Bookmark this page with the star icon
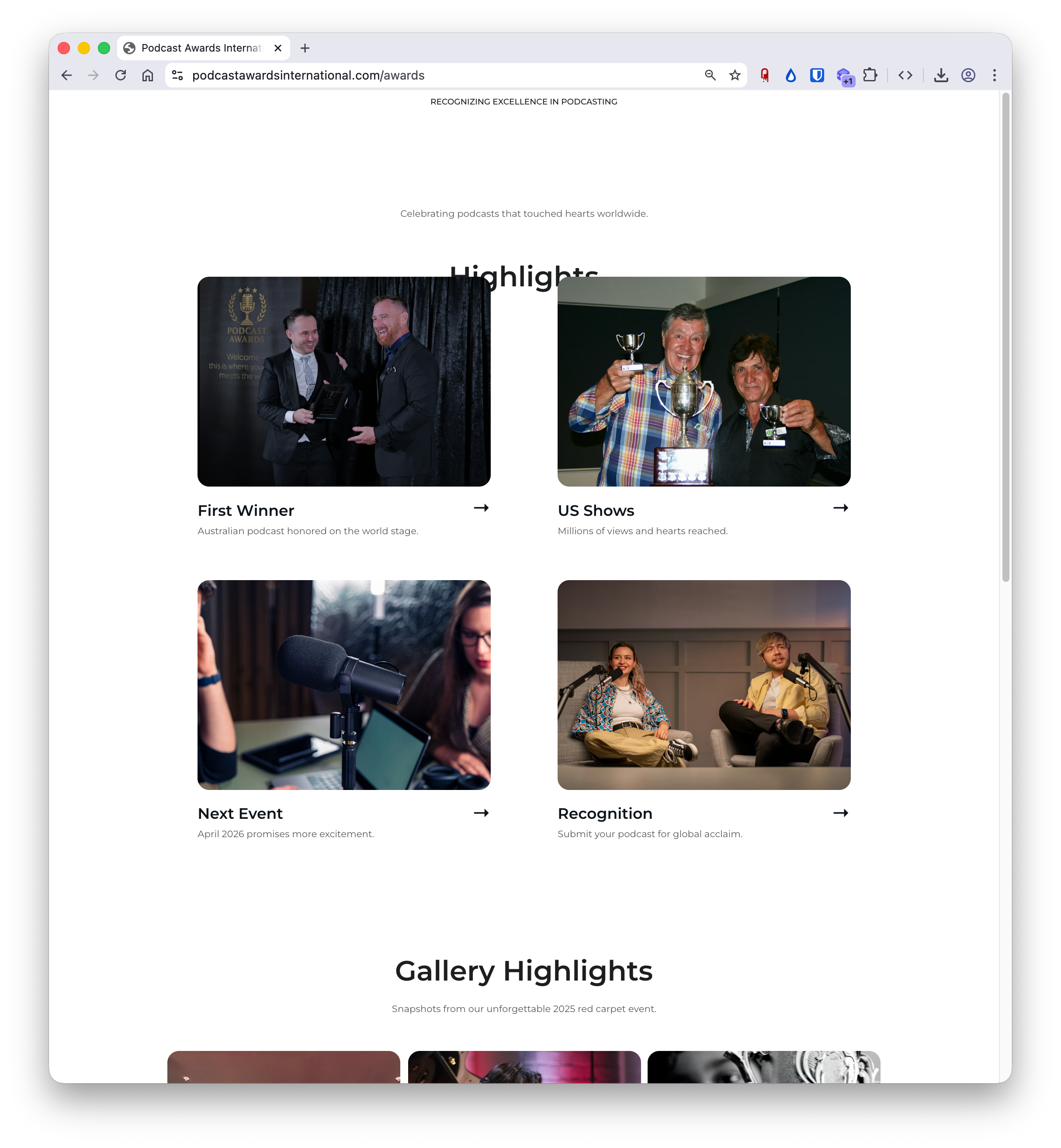The width and height of the screenshot is (1061, 1148). 735,75
